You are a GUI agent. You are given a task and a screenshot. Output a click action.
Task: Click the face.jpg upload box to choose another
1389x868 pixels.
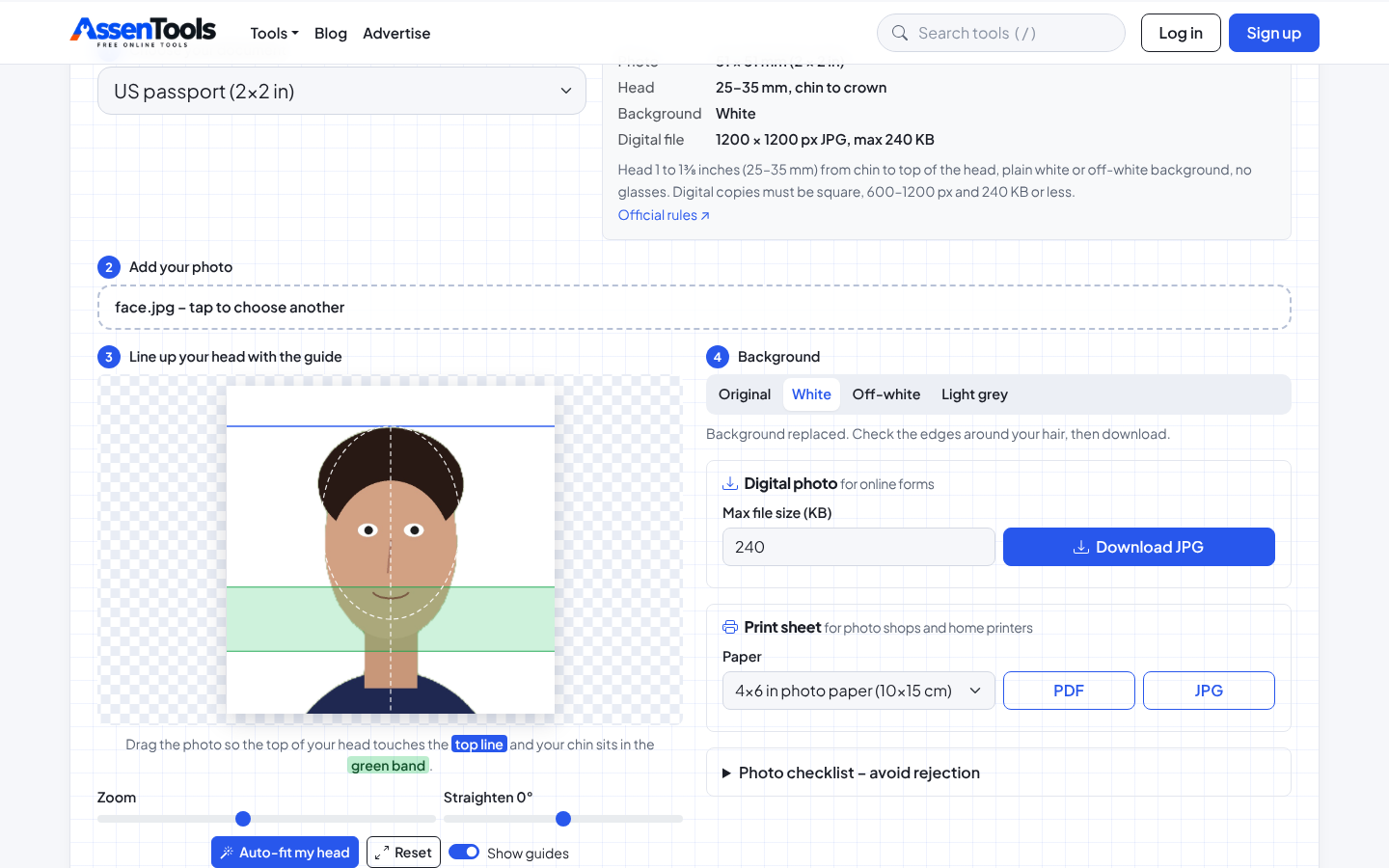pyautogui.click(x=694, y=307)
